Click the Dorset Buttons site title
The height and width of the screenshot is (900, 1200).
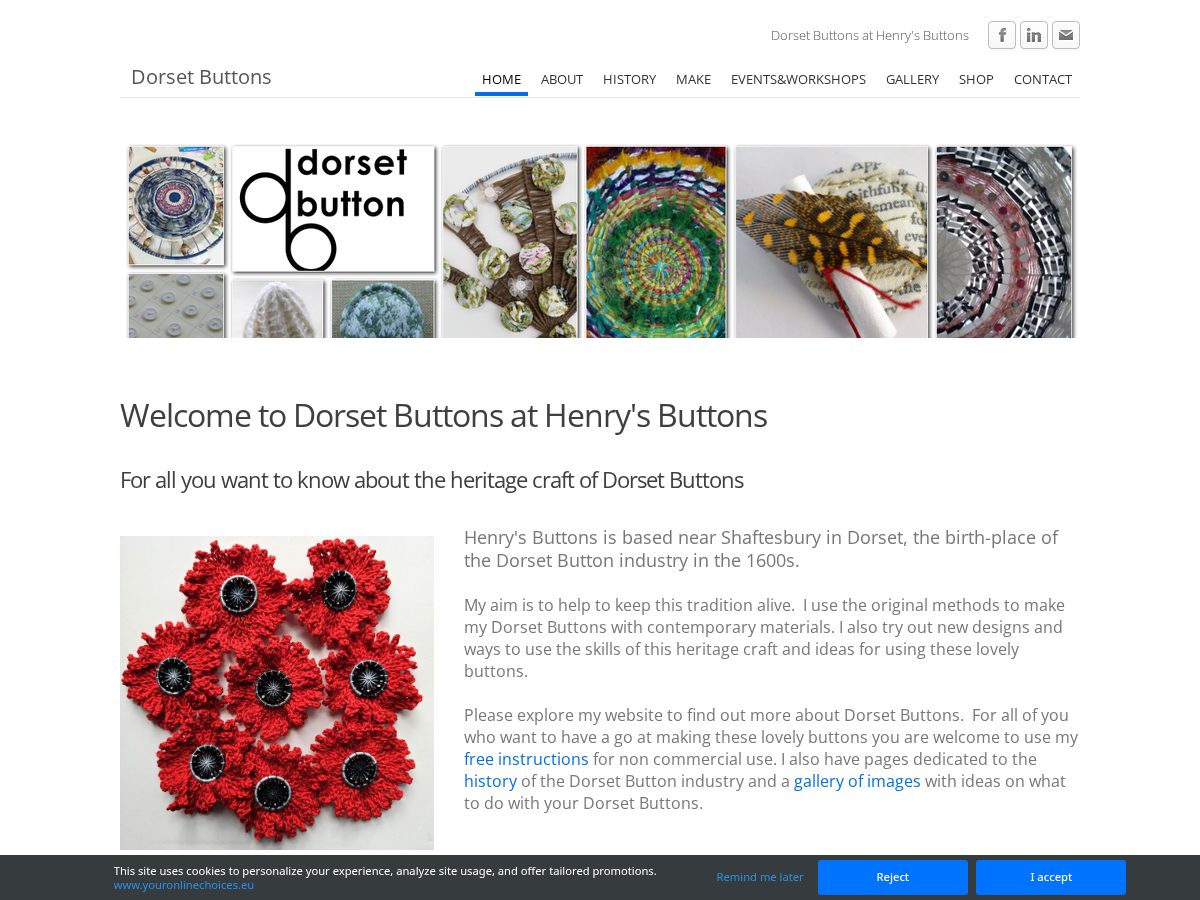point(201,77)
